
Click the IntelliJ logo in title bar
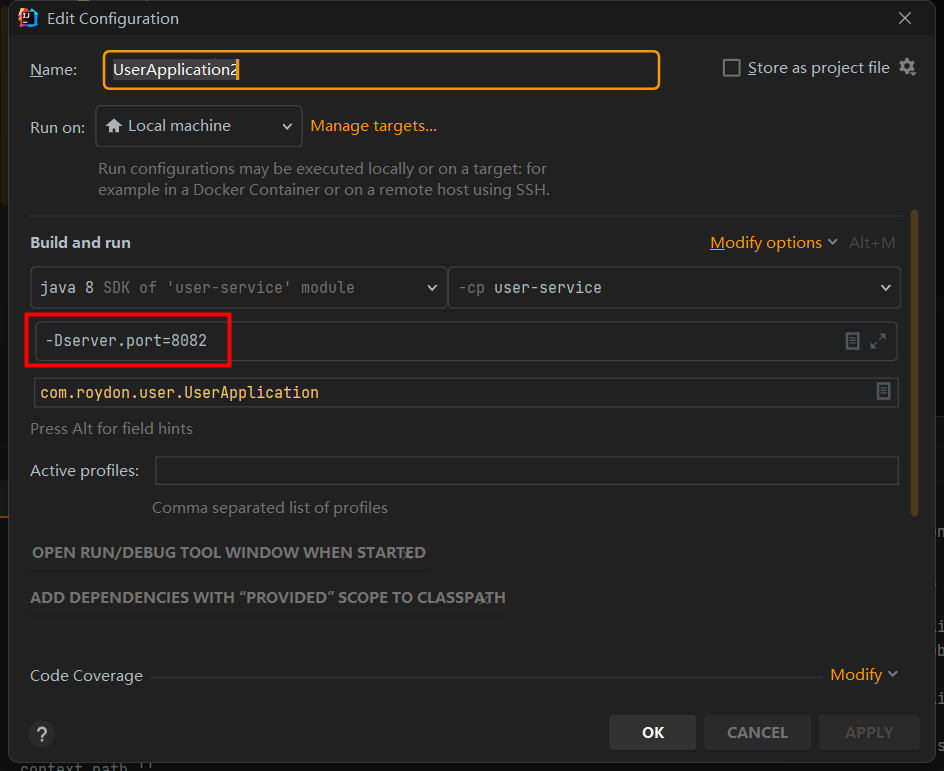[28, 18]
